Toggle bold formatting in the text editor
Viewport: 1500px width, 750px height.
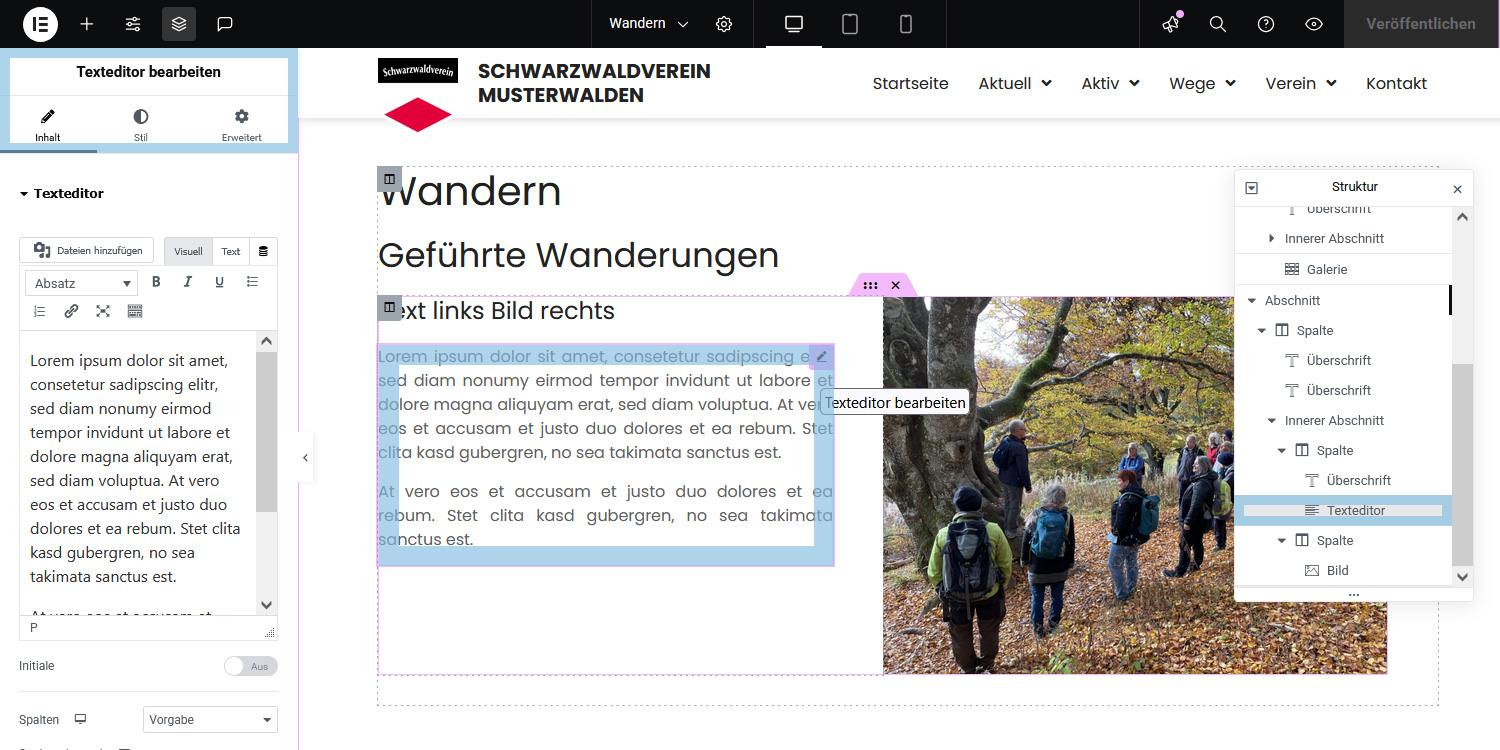pos(156,282)
